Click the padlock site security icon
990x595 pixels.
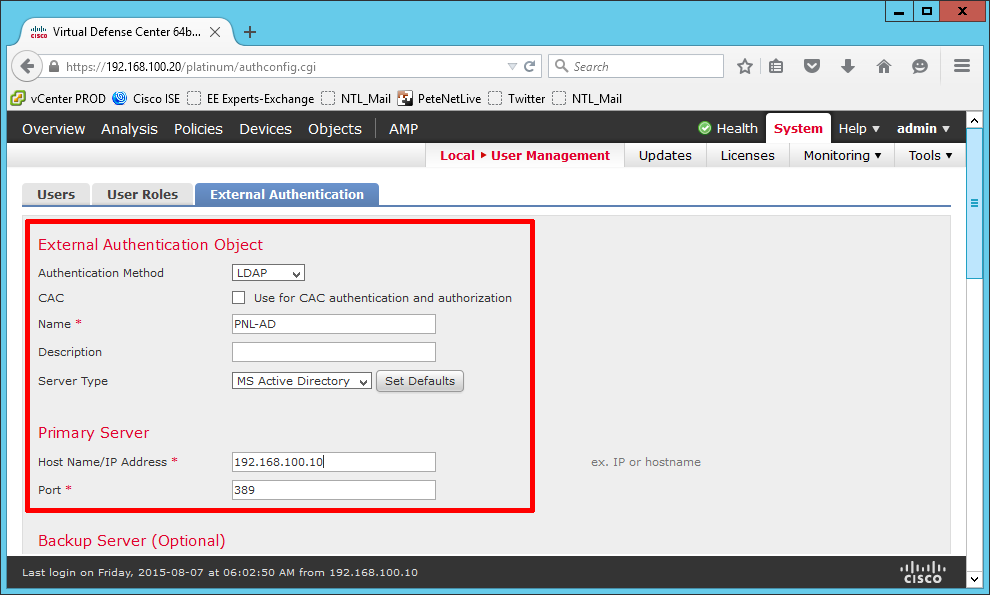click(x=54, y=66)
